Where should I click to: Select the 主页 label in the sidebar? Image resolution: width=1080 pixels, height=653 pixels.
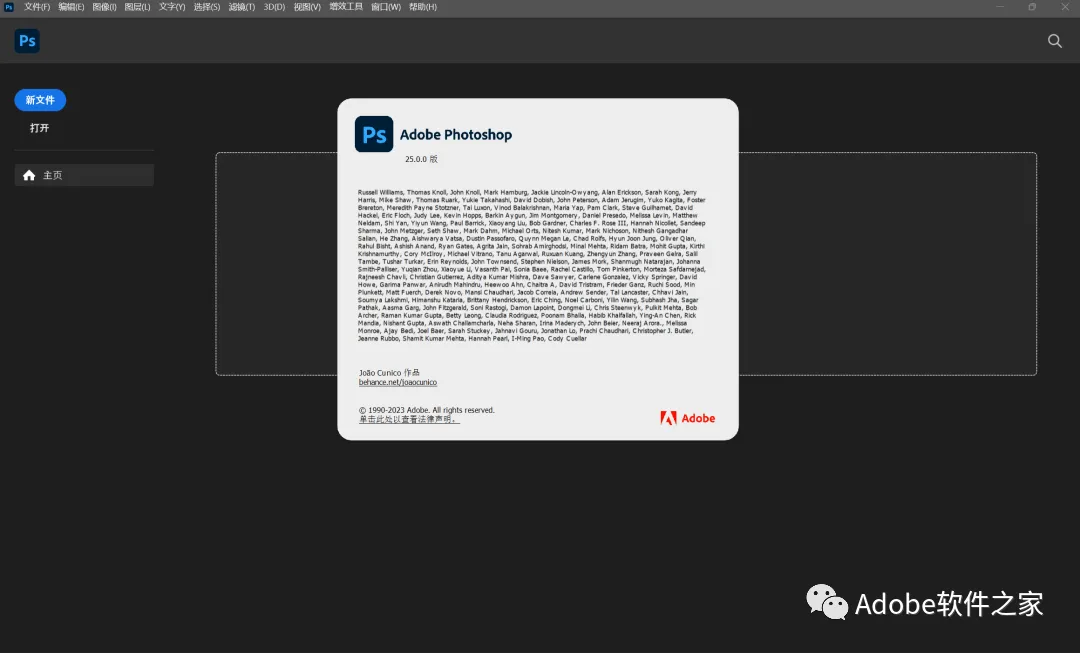pos(52,175)
